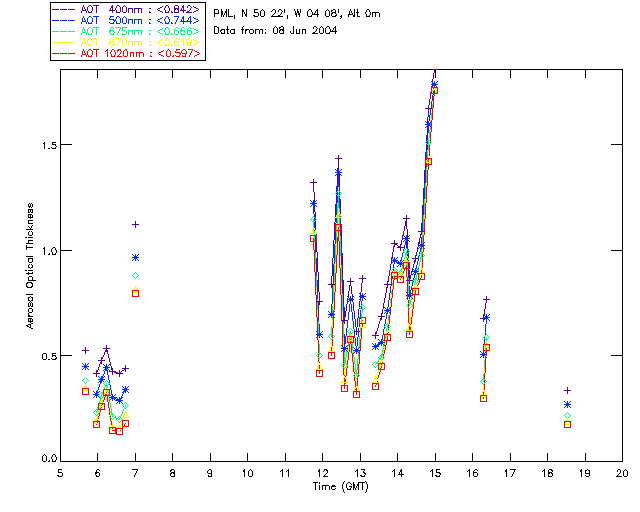Image resolution: width=640 pixels, height=512 pixels.
Task: Click the red dashed line swatch for 1020nm
Action: pos(65,53)
